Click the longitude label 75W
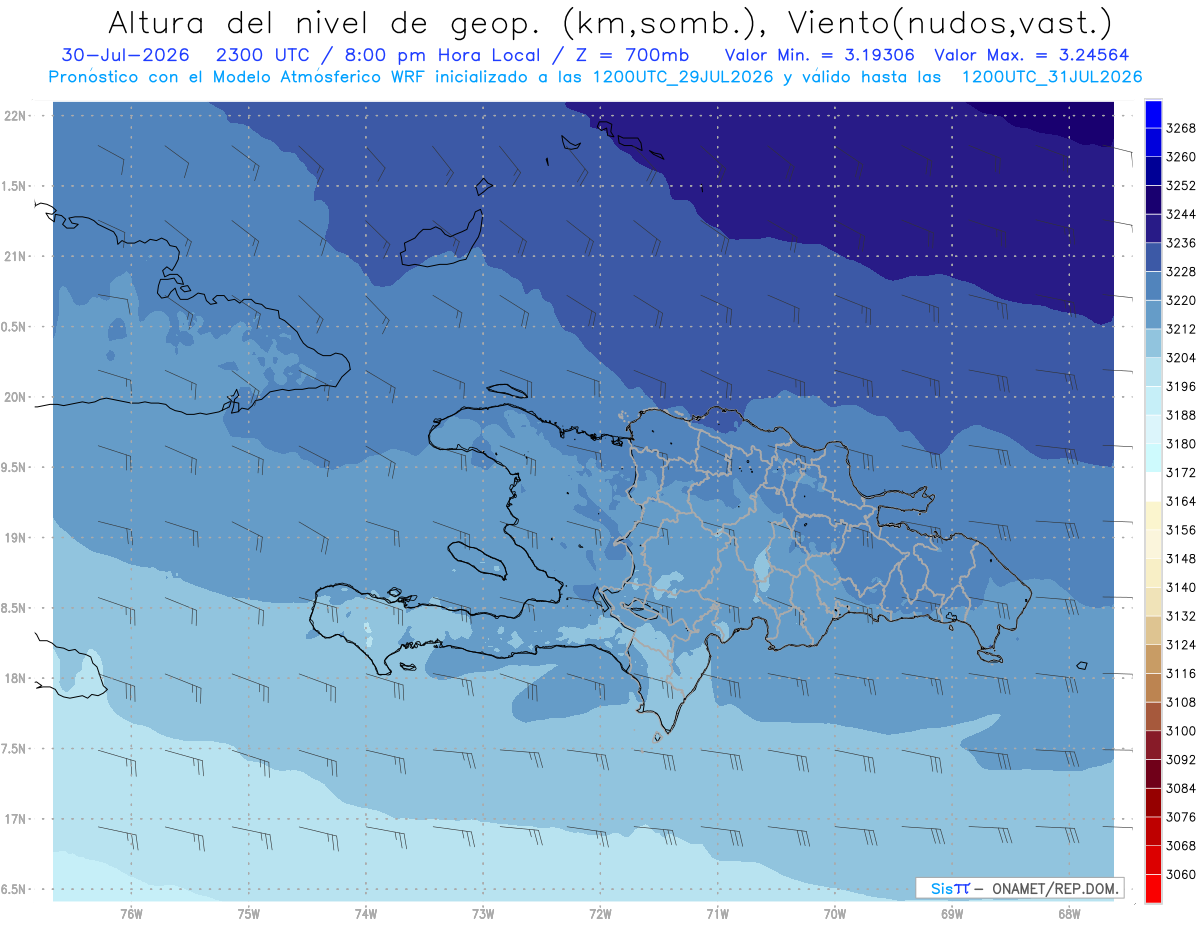 click(249, 913)
